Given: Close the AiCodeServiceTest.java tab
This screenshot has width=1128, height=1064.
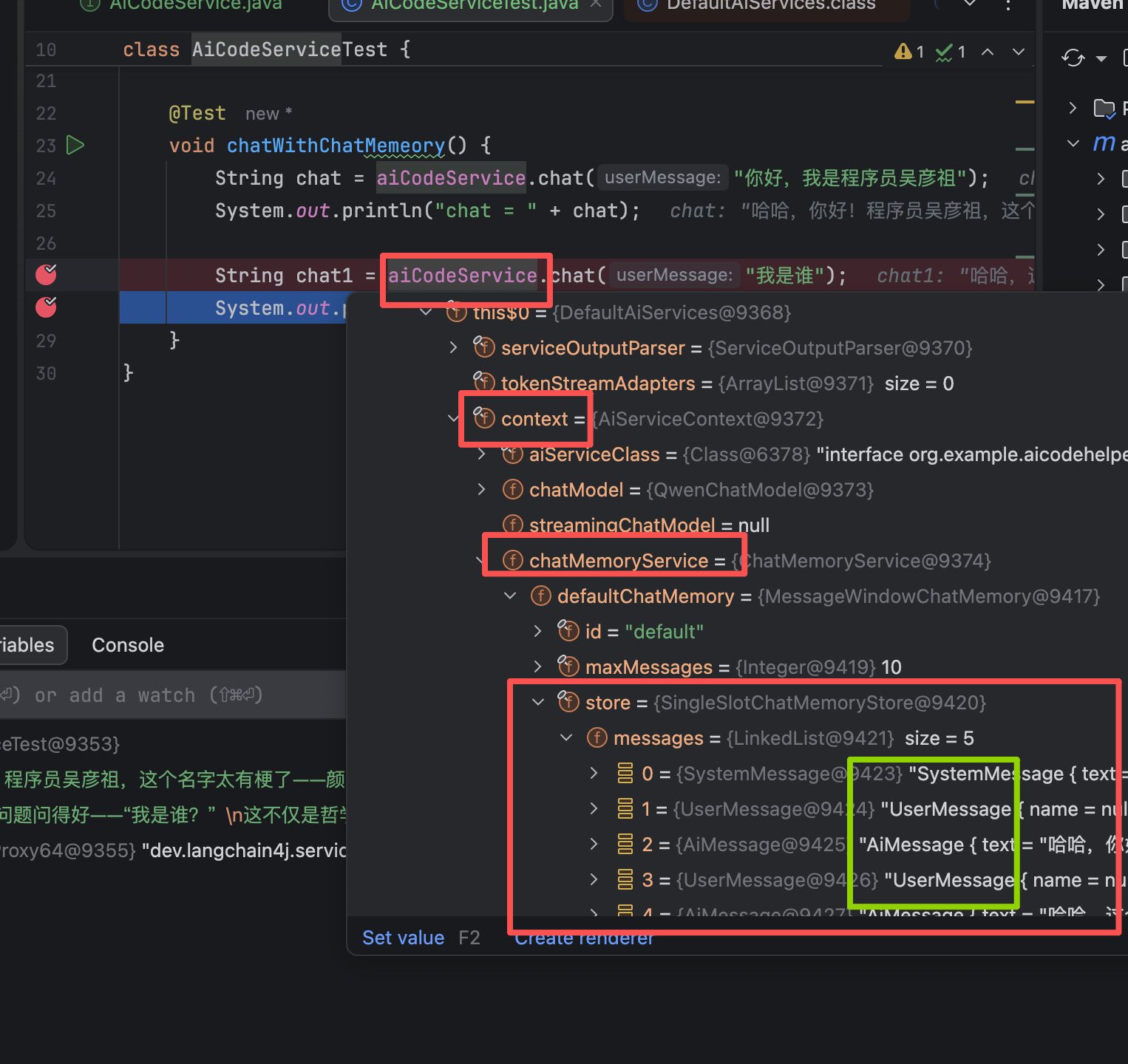Looking at the screenshot, I should coord(596,4).
